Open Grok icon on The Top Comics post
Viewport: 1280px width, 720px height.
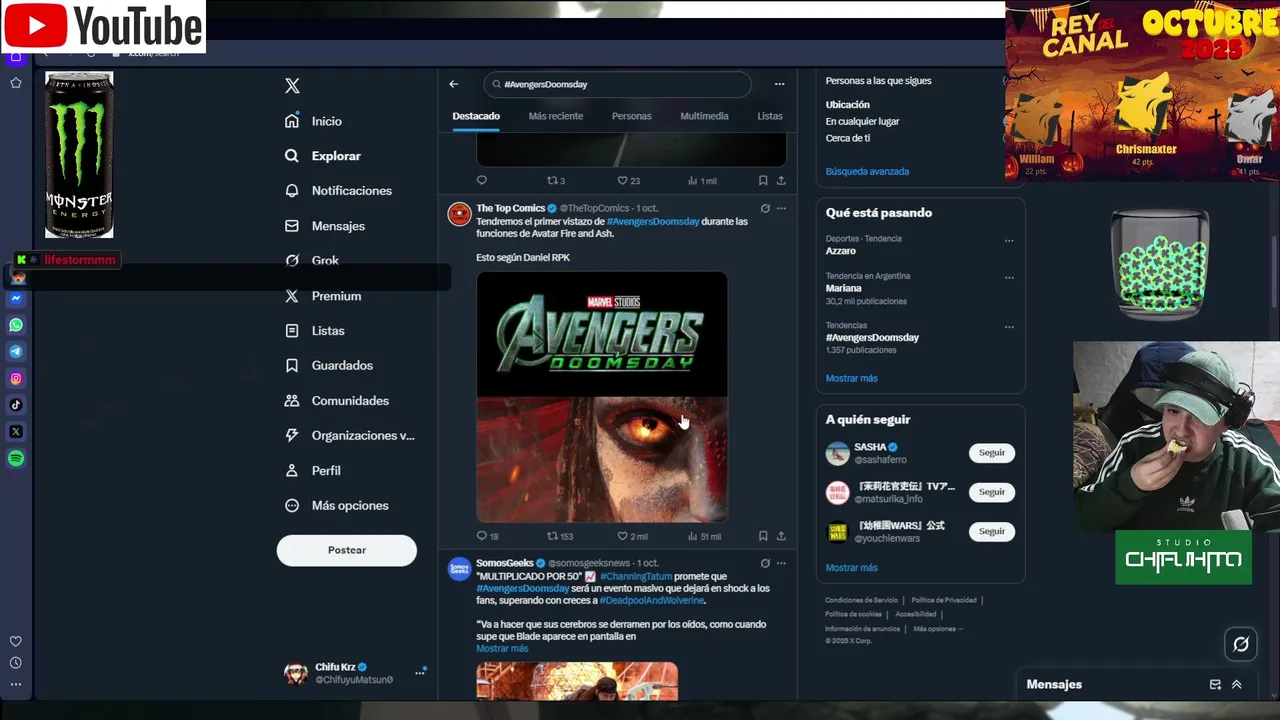pyautogui.click(x=765, y=208)
